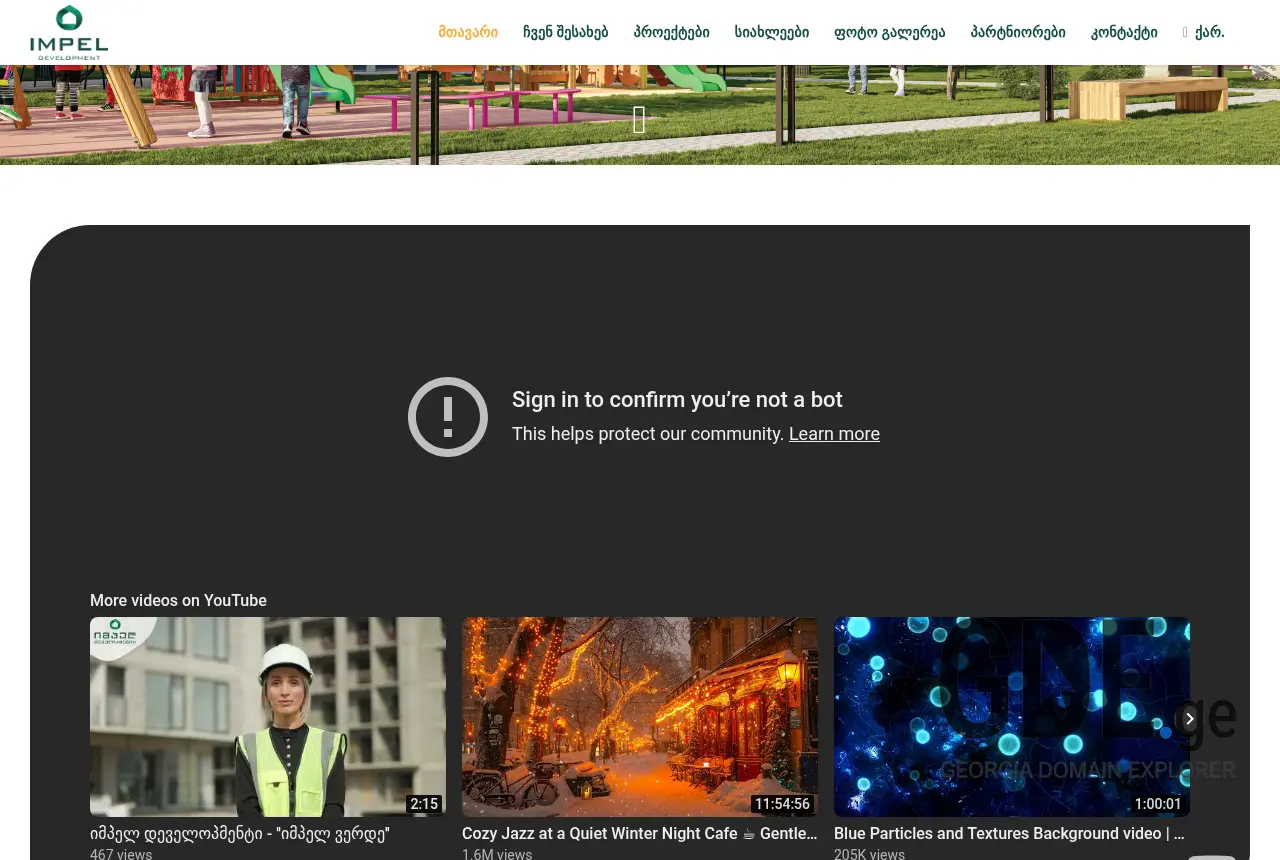The width and height of the screenshot is (1280, 860).
Task: Open the პროექტები section
Action: pos(671,32)
